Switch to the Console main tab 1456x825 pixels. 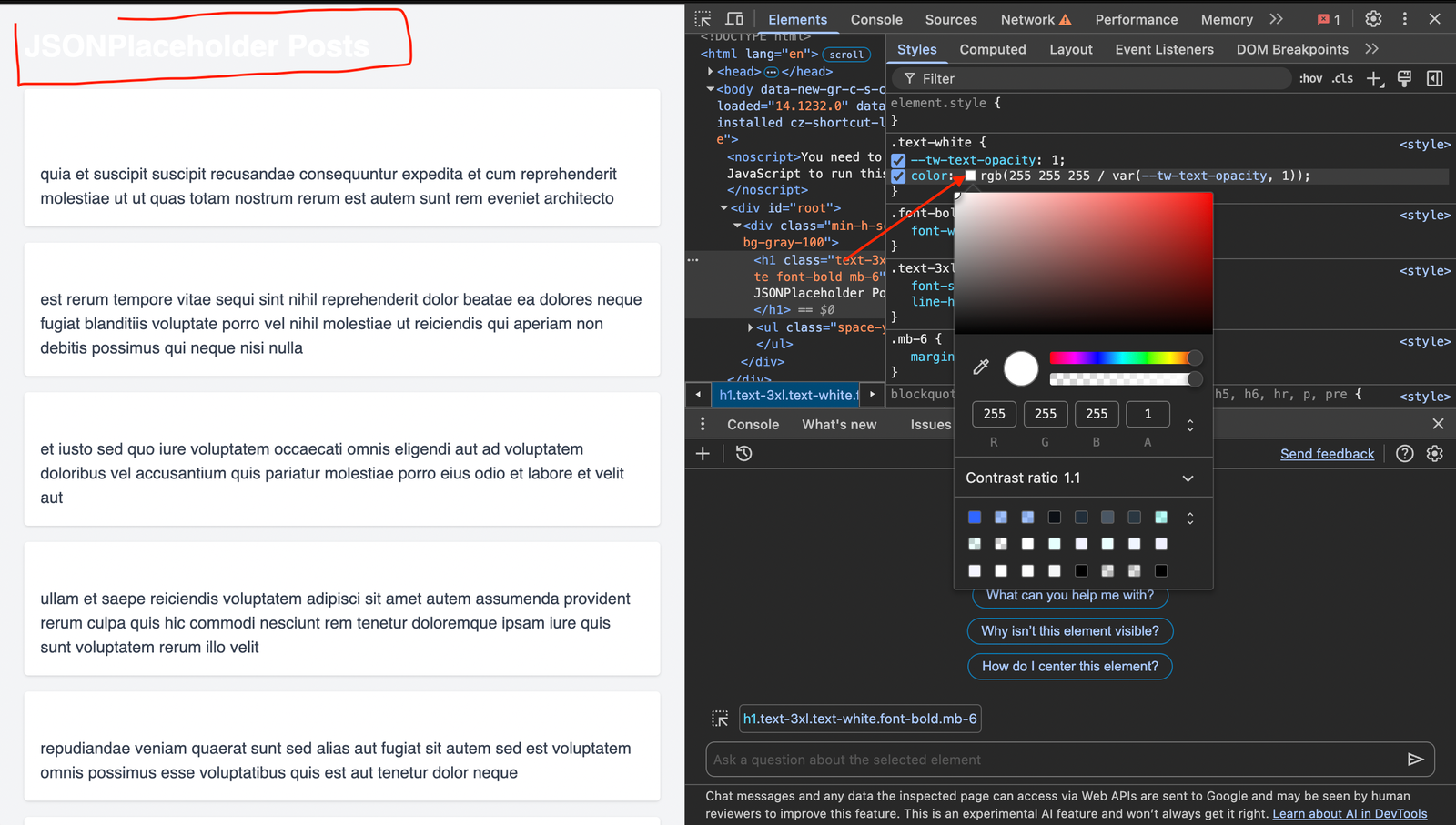[876, 19]
